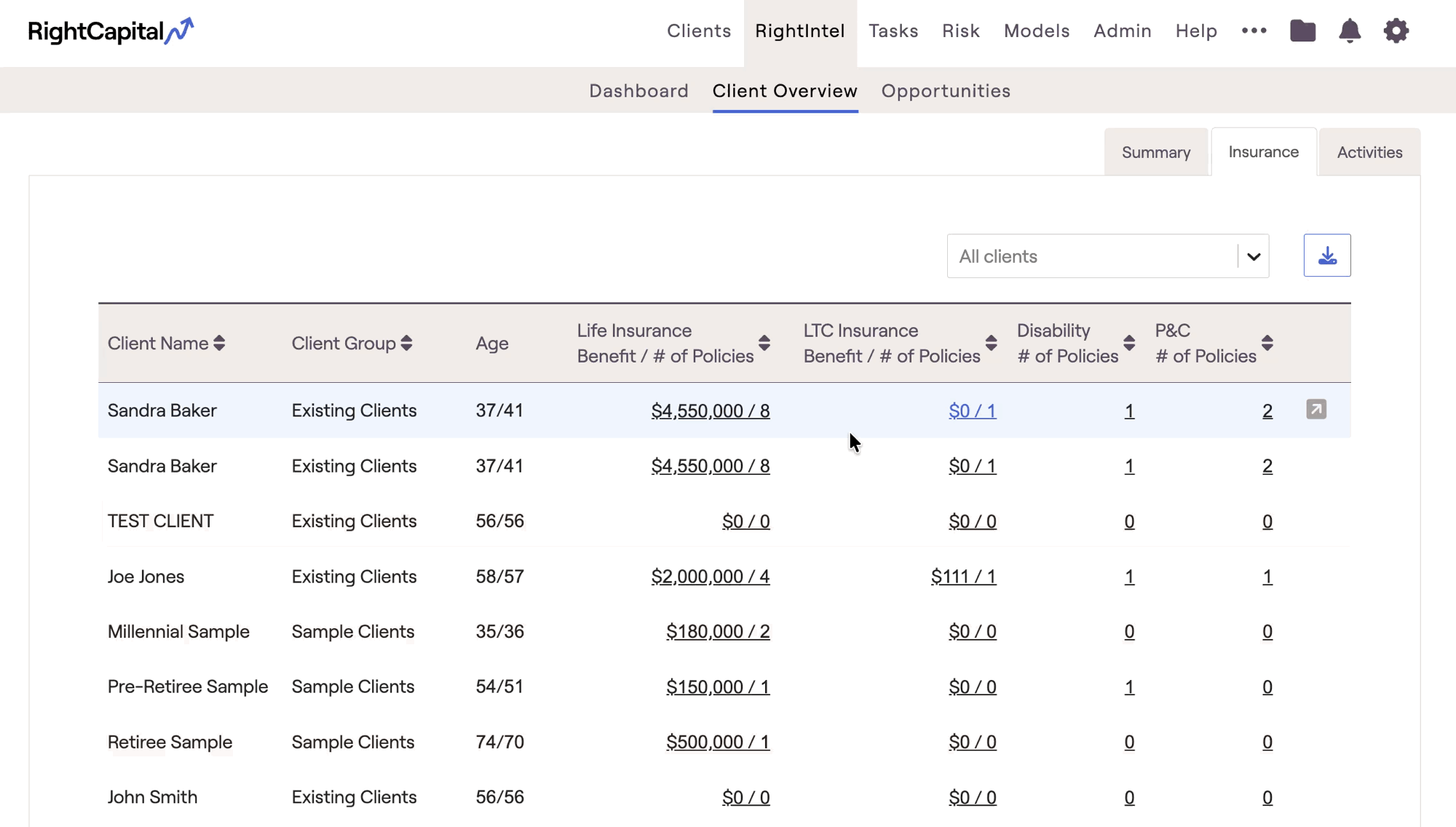Click Joe Jones $111 / 1 LTC link
This screenshot has height=827, width=1456.
[962, 577]
